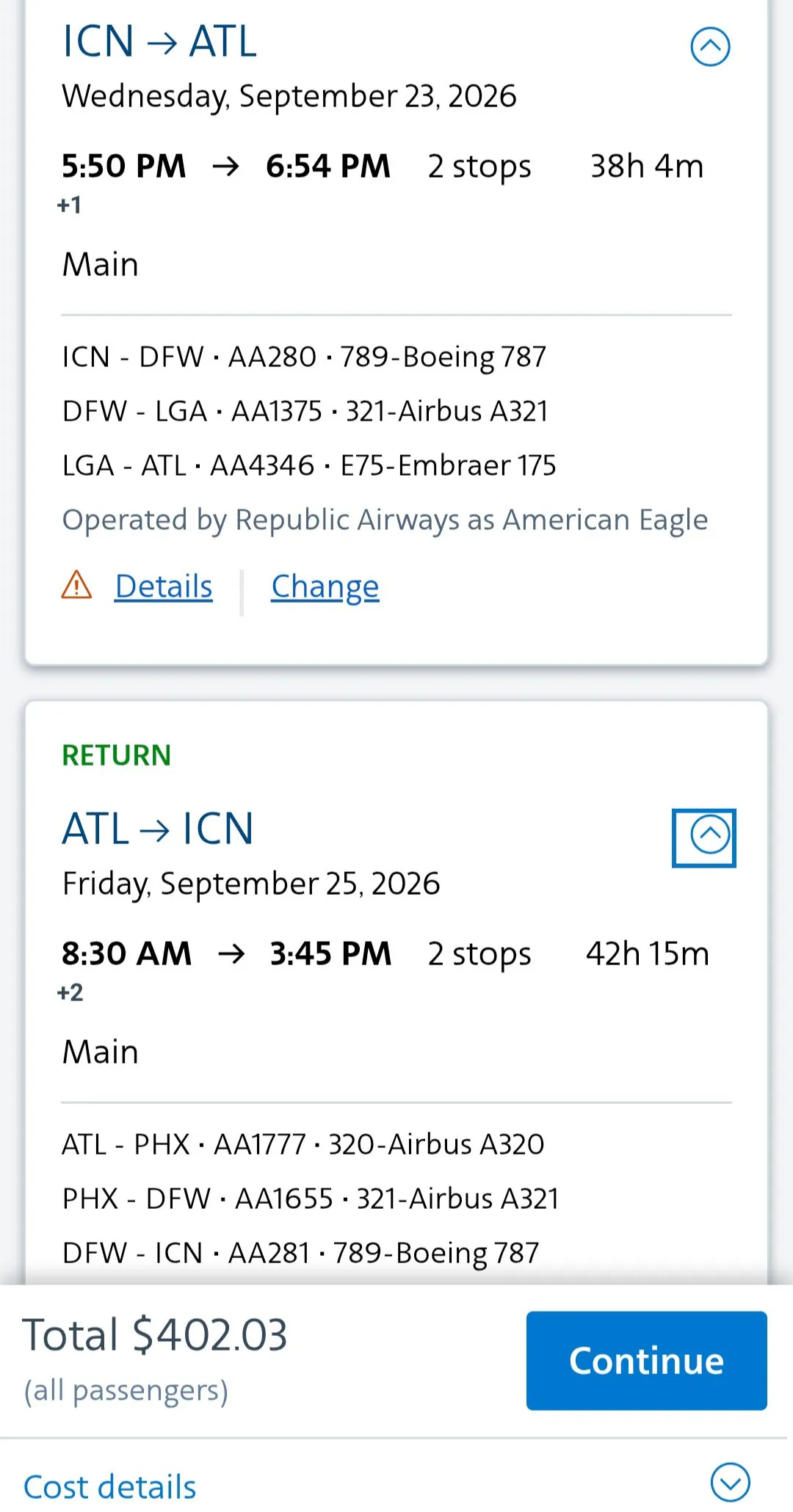This screenshot has width=793, height=1512.
Task: Collapse the ICN to ATL flight card
Action: (x=710, y=47)
